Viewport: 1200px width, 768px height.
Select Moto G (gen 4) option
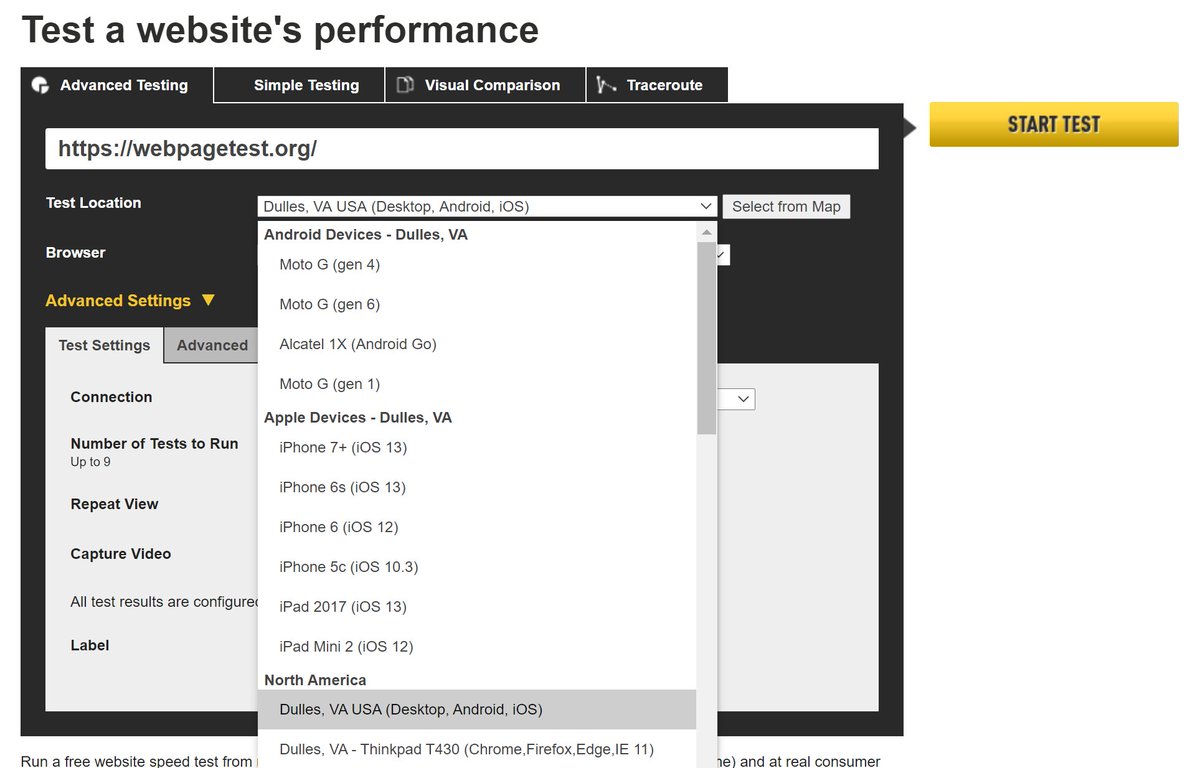tap(477, 265)
